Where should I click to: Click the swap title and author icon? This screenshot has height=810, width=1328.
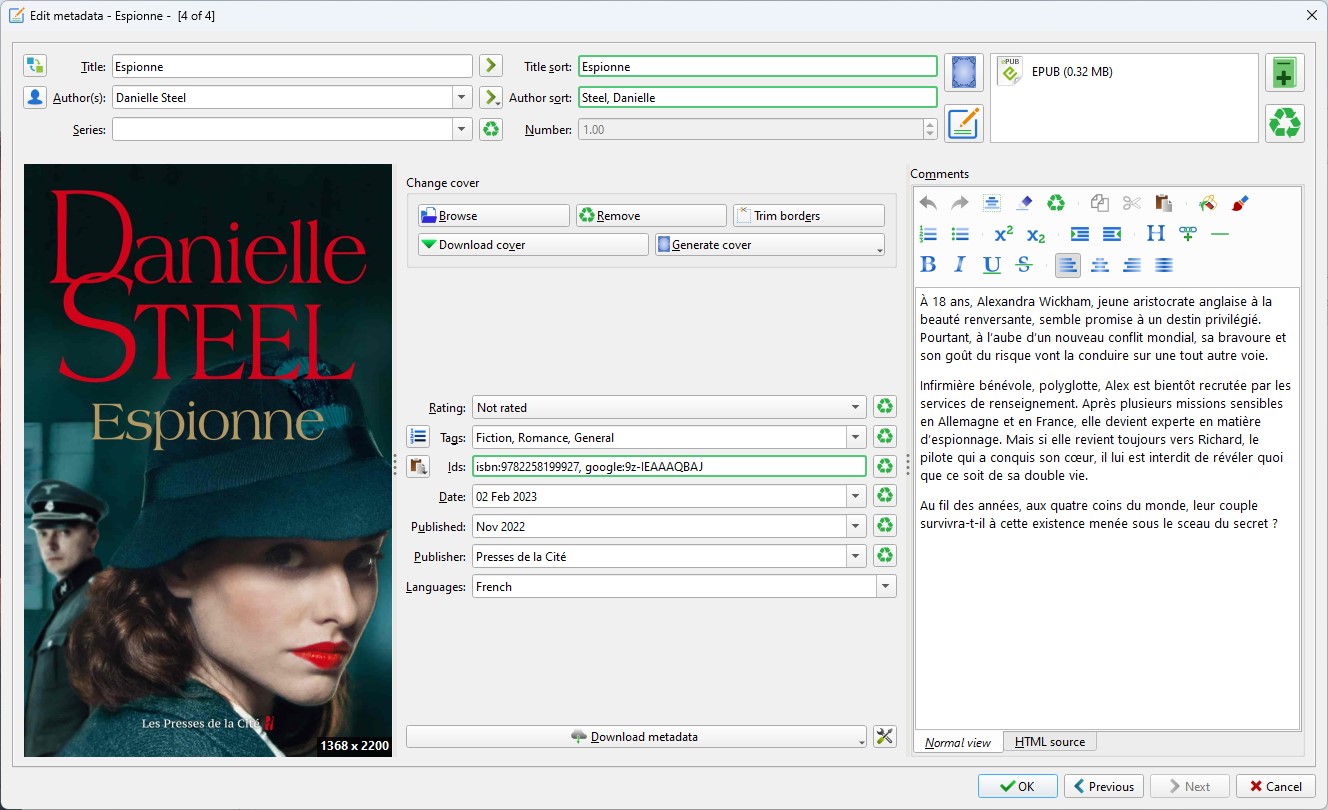tap(35, 66)
